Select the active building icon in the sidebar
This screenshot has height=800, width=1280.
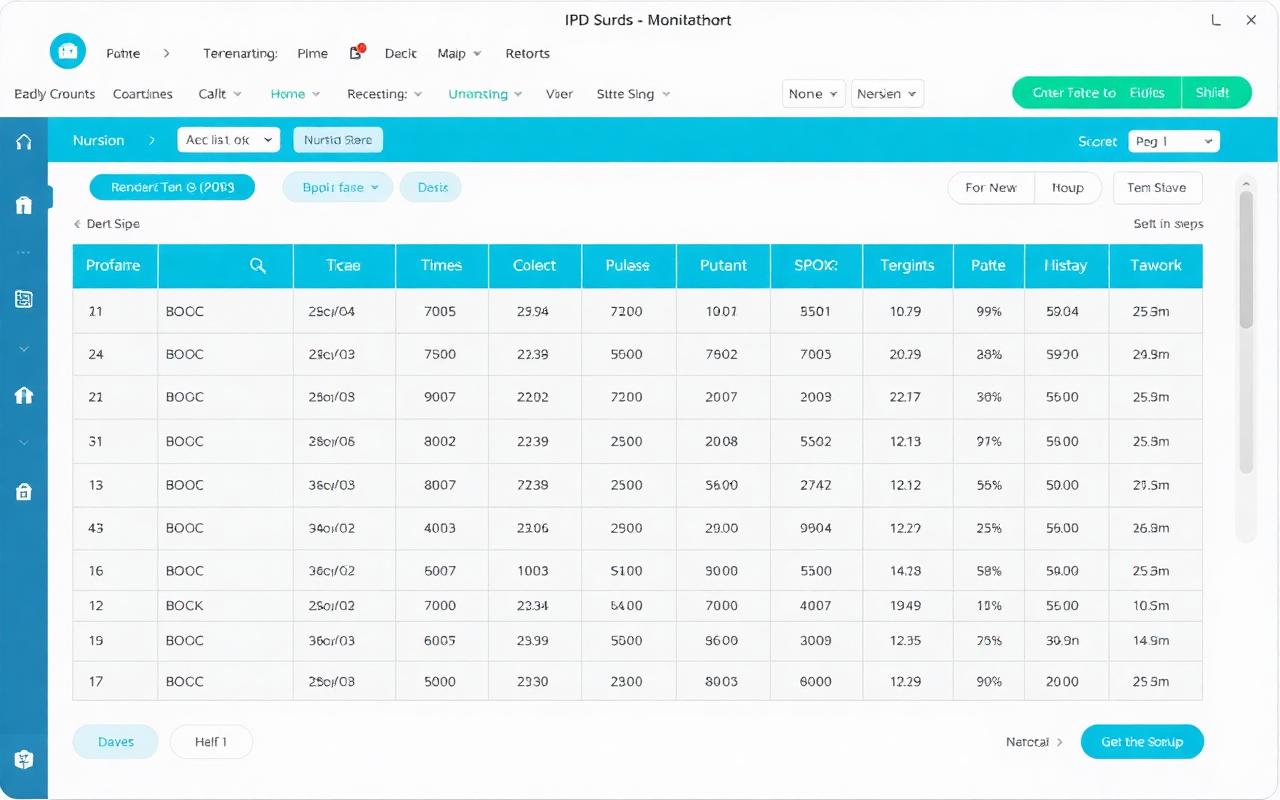coord(24,205)
